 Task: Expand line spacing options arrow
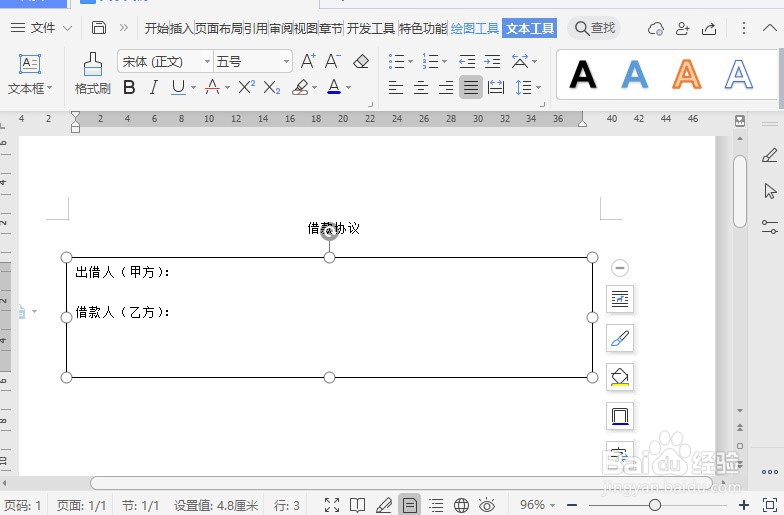click(x=538, y=88)
